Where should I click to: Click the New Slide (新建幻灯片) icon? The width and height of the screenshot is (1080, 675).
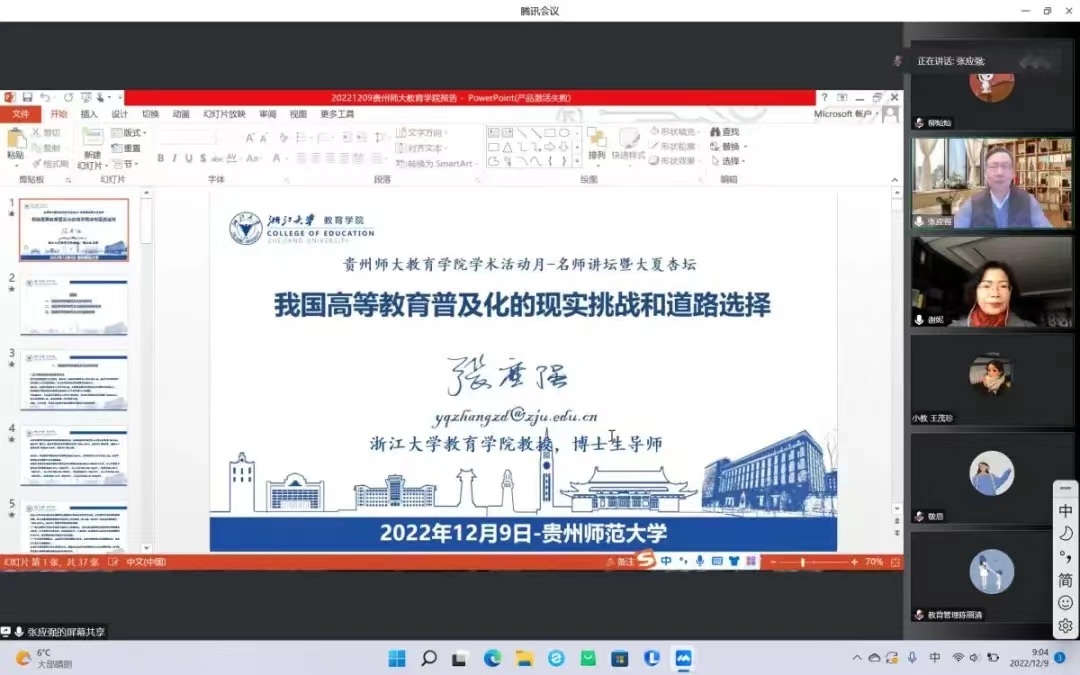92,138
